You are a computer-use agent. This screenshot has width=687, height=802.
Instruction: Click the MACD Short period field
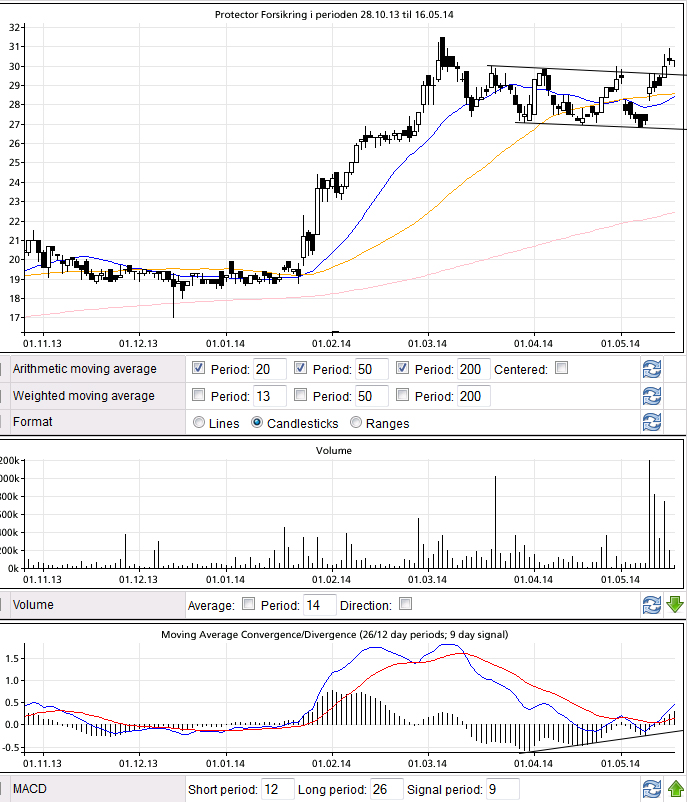(275, 790)
